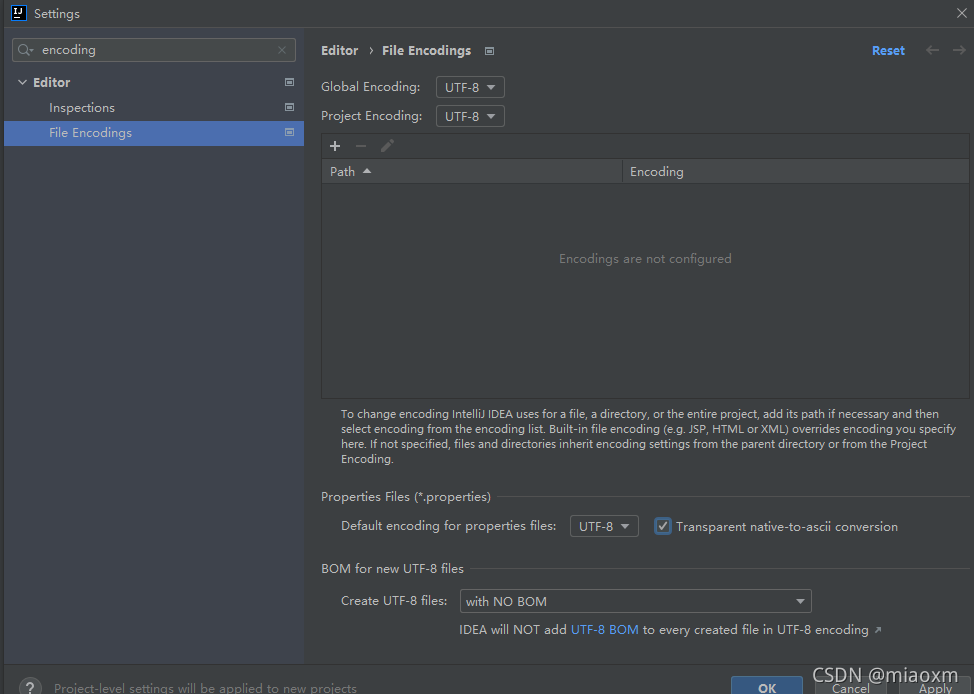Click the project-level icon on File Encodings row
The image size is (974, 694).
click(x=289, y=132)
